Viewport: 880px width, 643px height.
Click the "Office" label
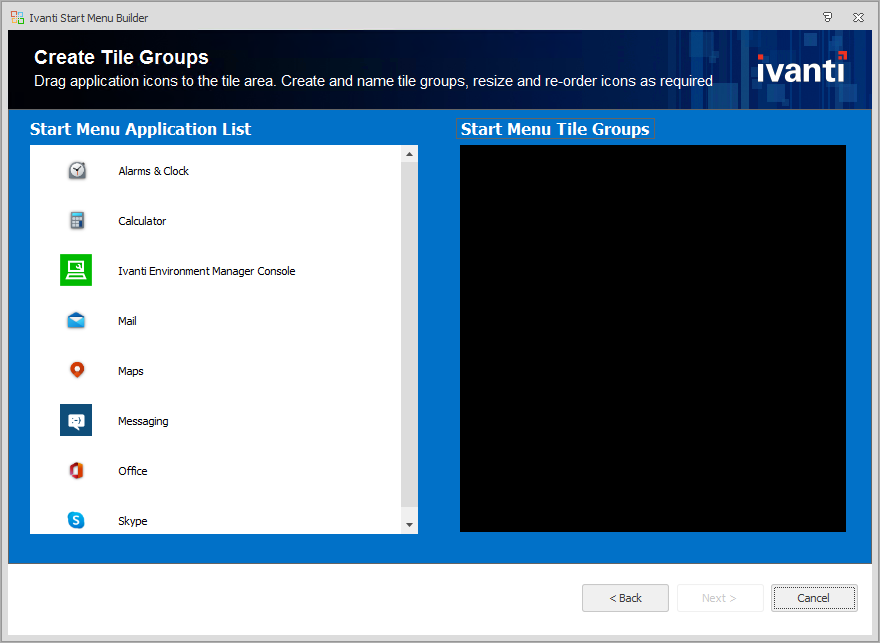pyautogui.click(x=132, y=471)
